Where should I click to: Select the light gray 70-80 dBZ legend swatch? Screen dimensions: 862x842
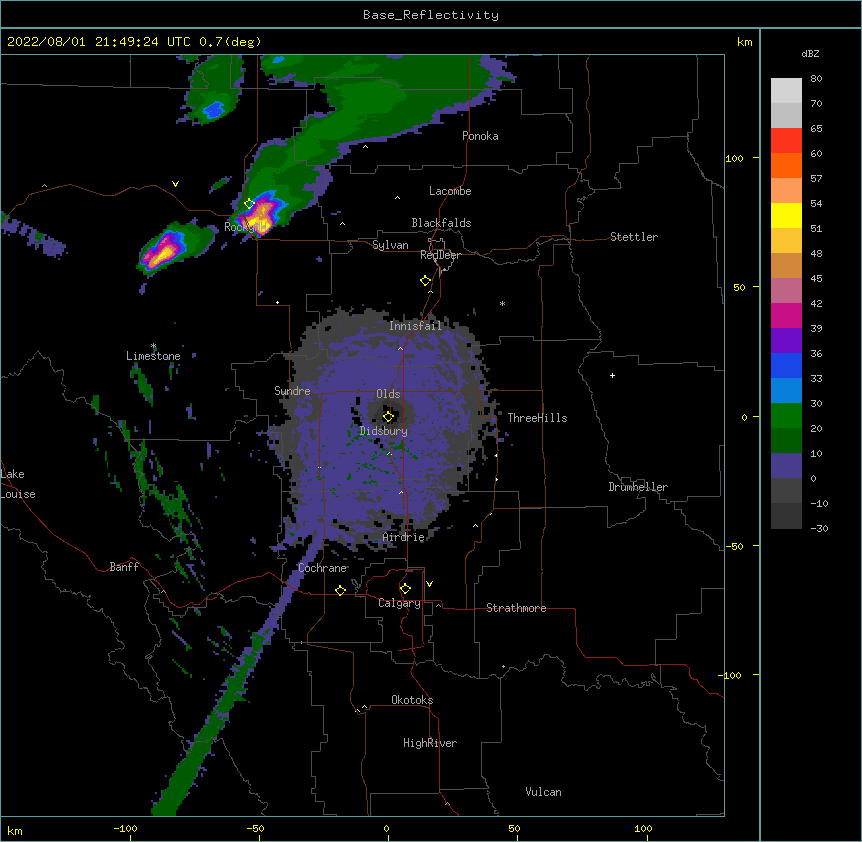point(786,91)
